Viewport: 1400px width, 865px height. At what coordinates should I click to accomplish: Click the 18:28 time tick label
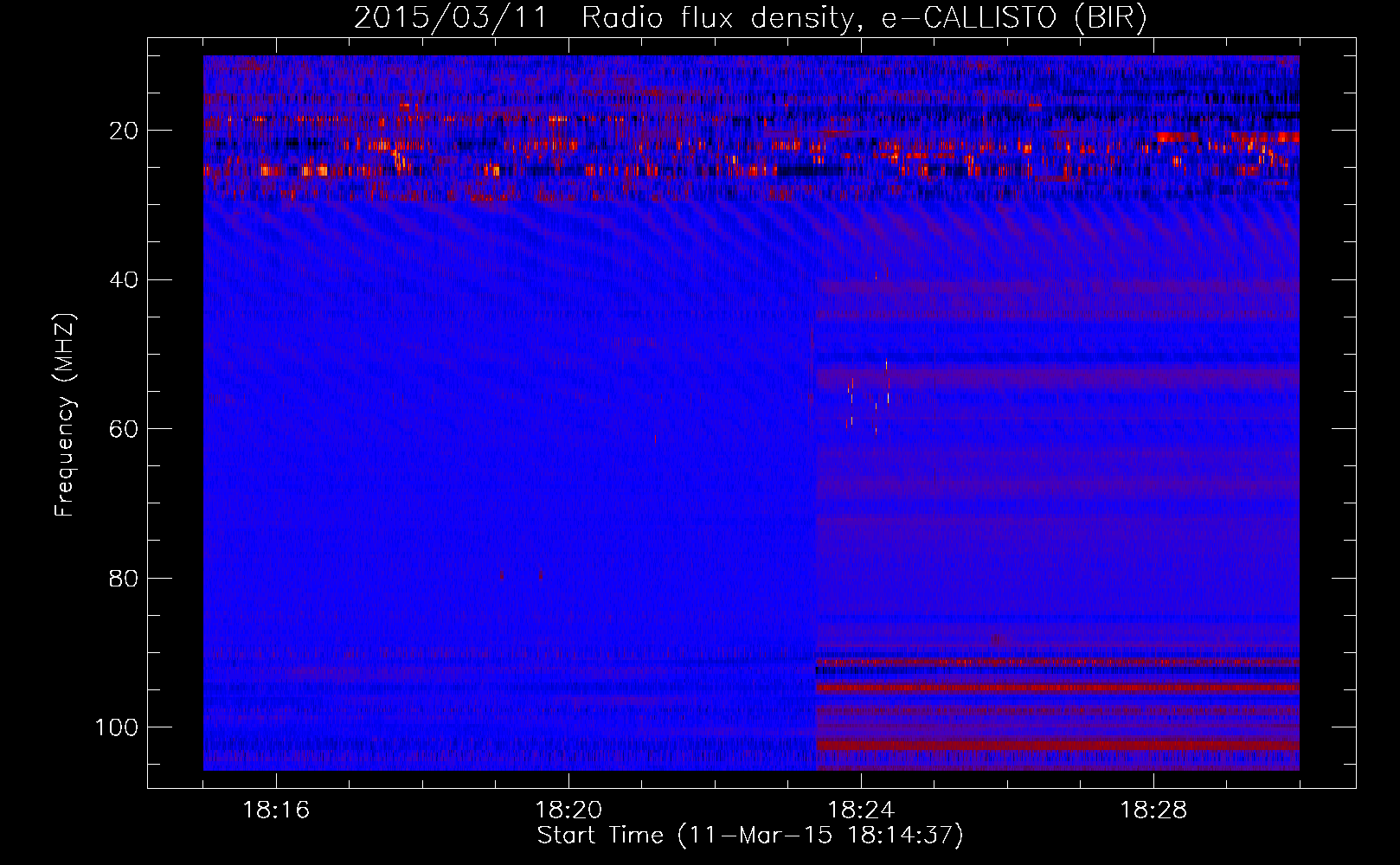[x=1153, y=811]
